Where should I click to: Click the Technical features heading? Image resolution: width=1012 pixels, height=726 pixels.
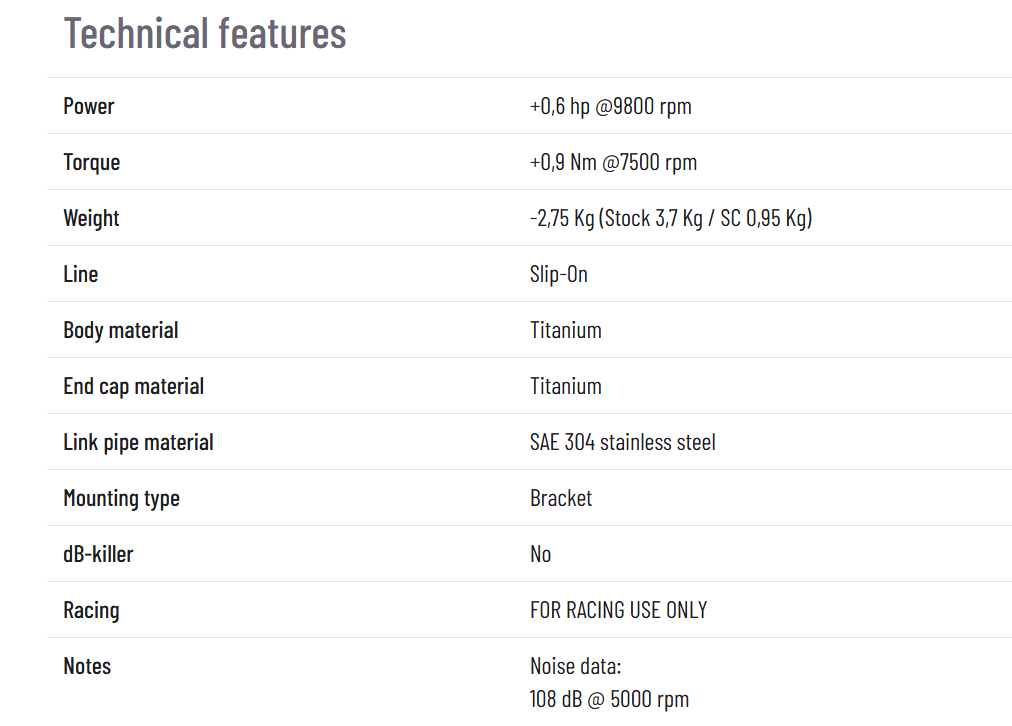tap(205, 33)
